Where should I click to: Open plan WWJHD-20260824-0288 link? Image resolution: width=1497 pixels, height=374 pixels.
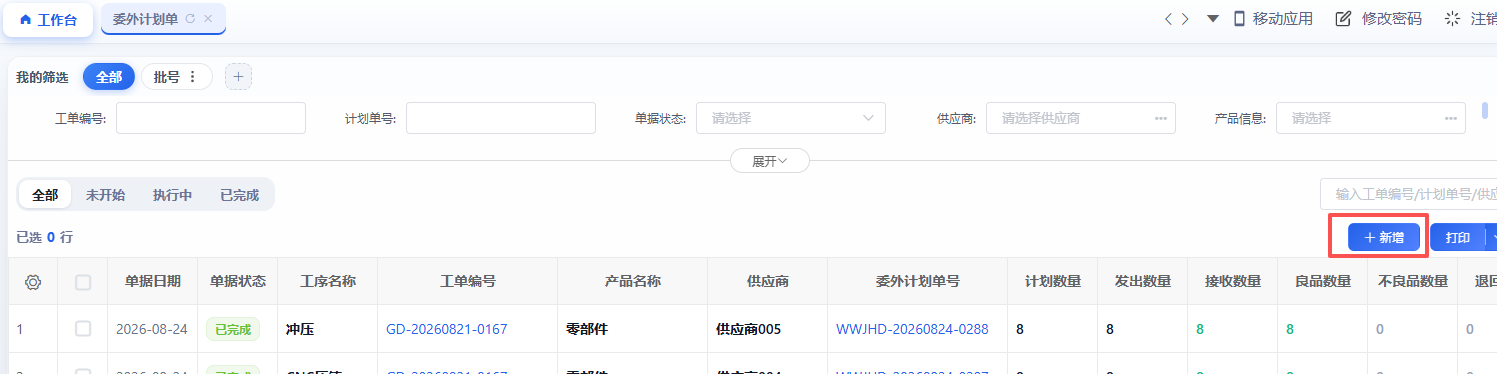pos(912,328)
